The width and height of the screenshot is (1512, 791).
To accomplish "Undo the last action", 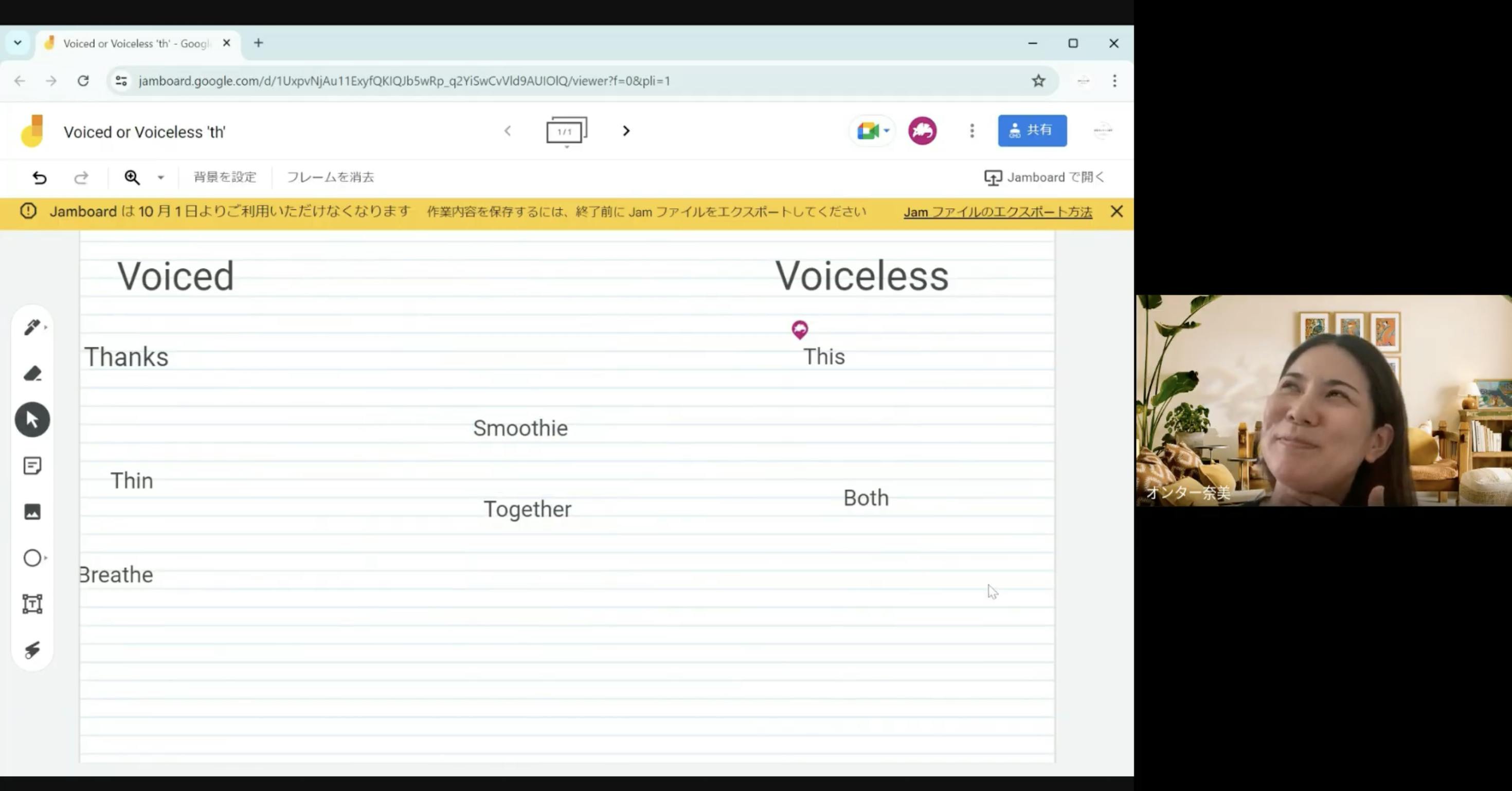I will (x=39, y=177).
